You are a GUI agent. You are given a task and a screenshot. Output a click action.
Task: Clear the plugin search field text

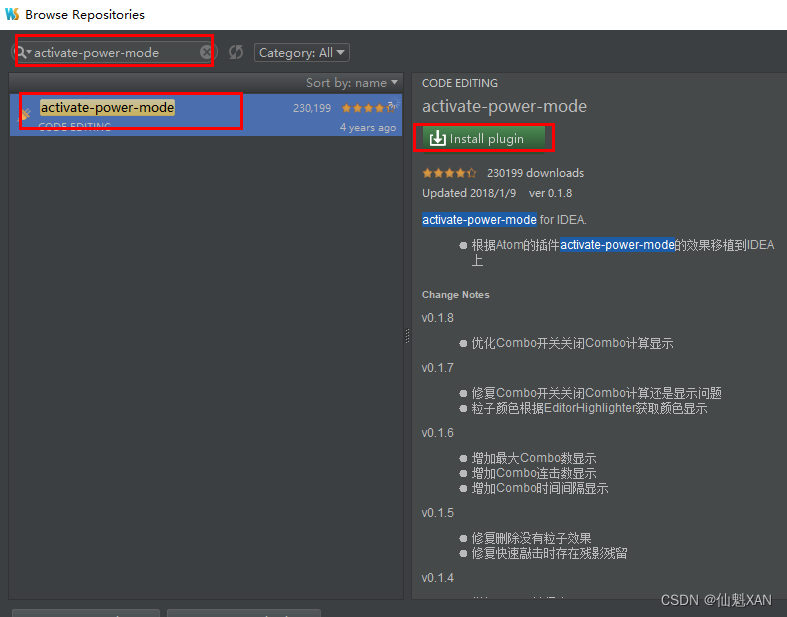(x=206, y=52)
